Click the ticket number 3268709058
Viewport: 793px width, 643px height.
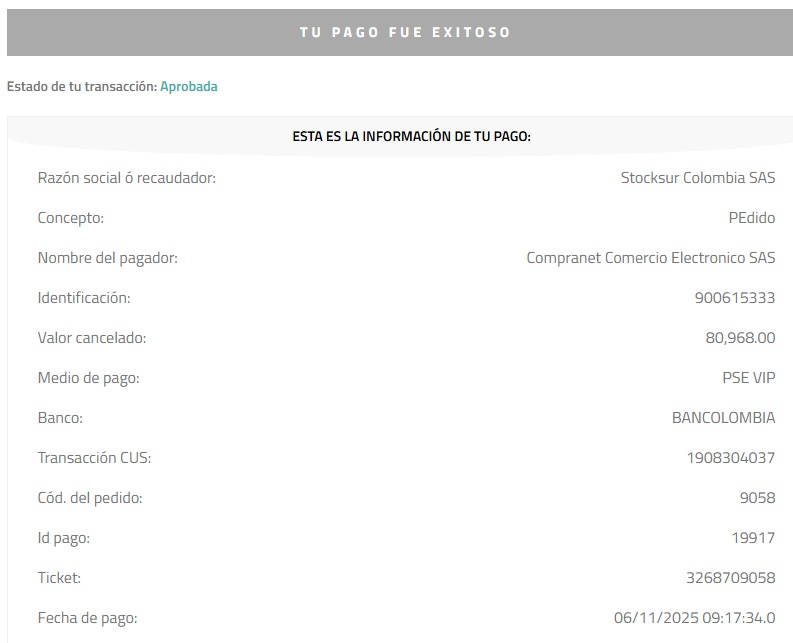[731, 578]
